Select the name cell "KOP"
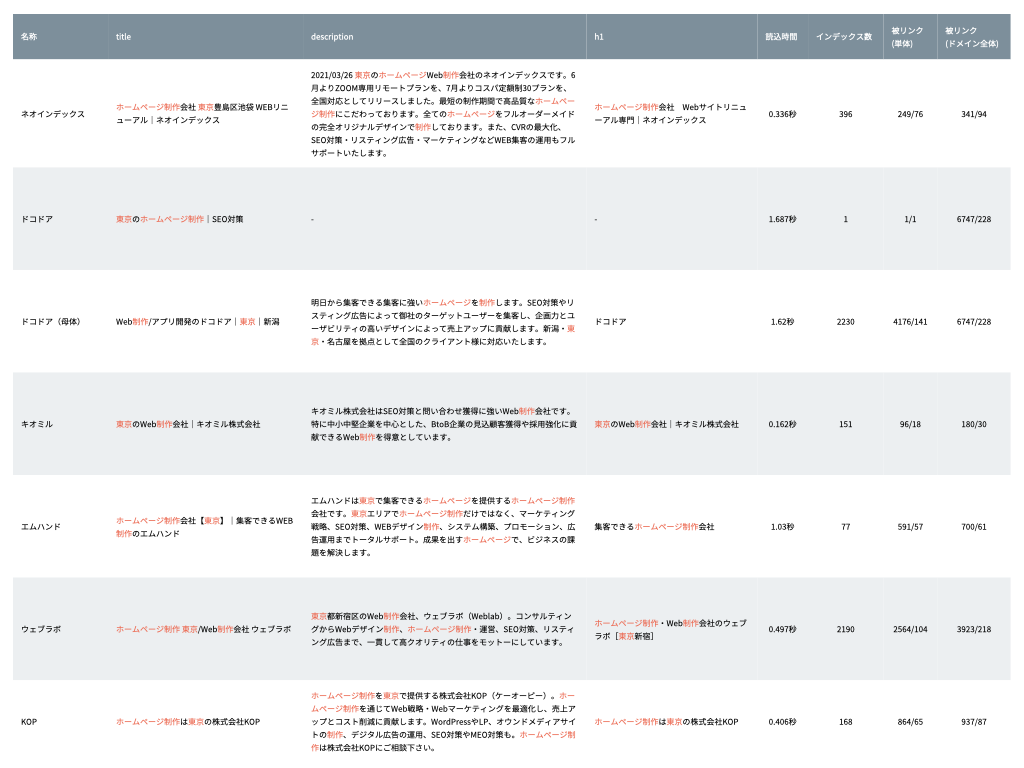1024x768 pixels. [29, 722]
